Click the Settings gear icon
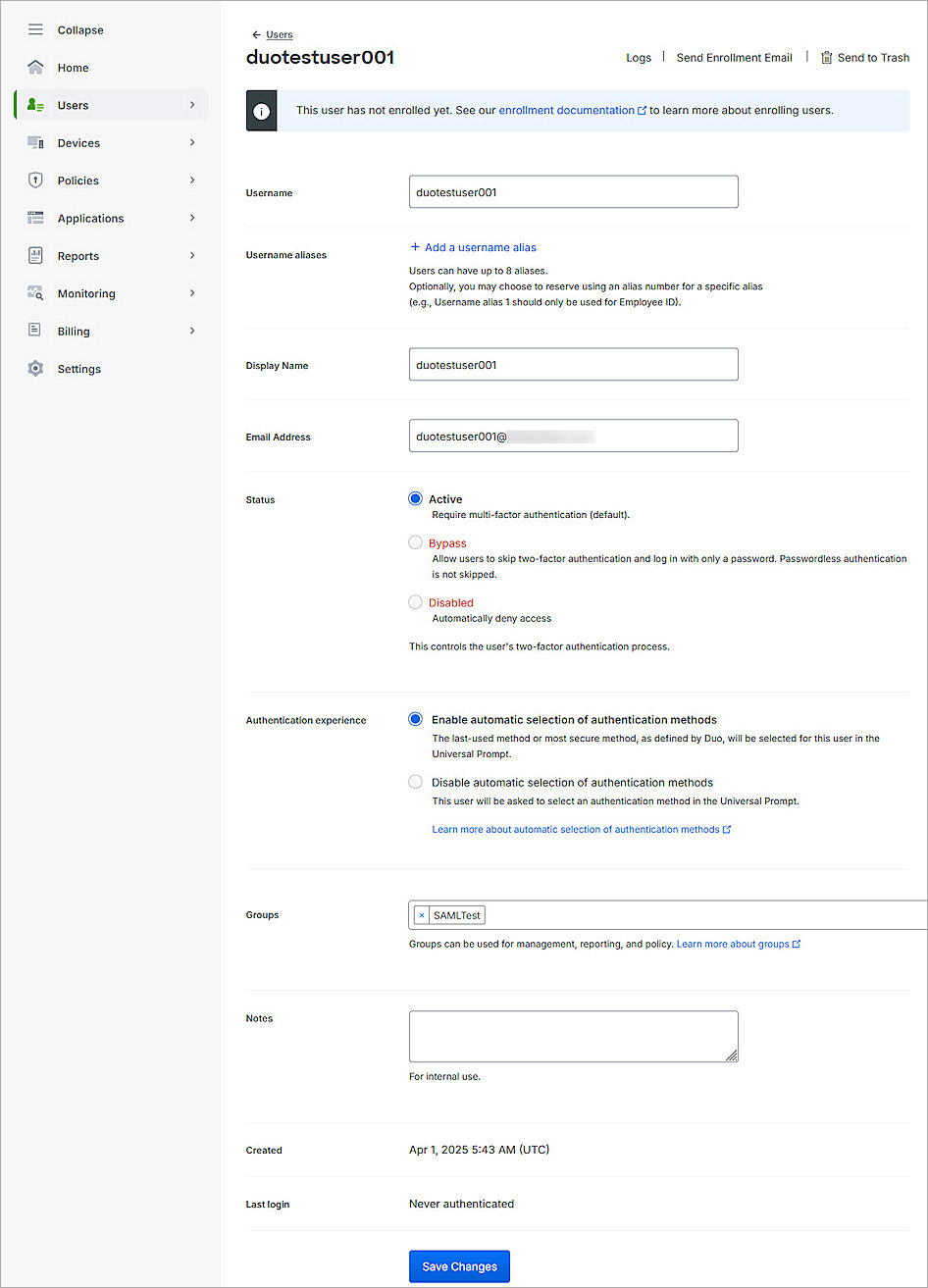 click(35, 369)
